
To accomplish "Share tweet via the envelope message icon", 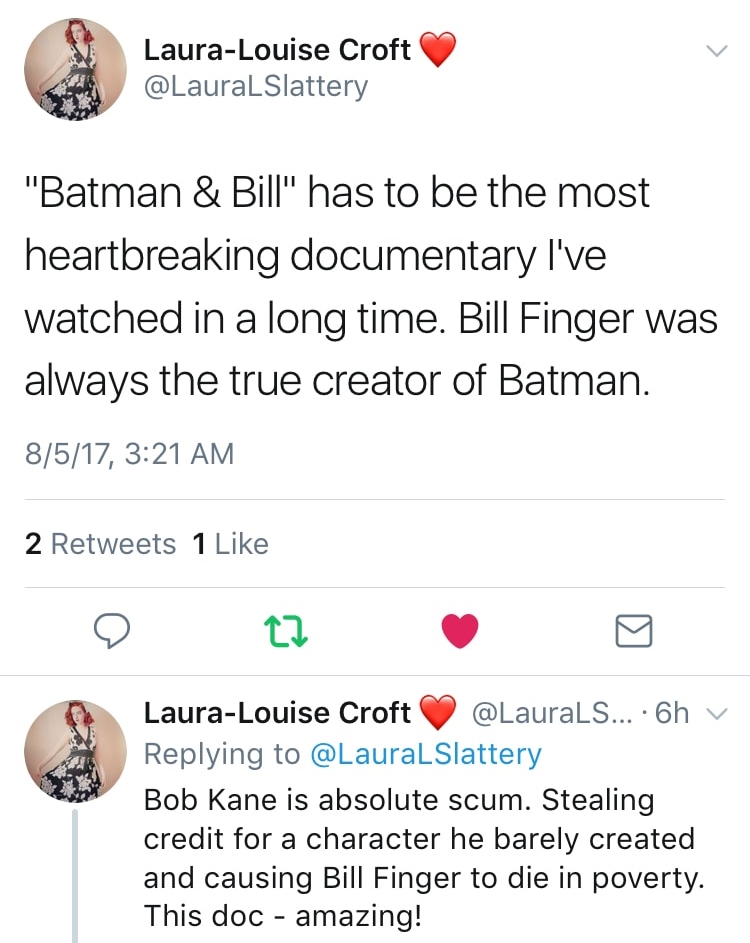I will [632, 630].
